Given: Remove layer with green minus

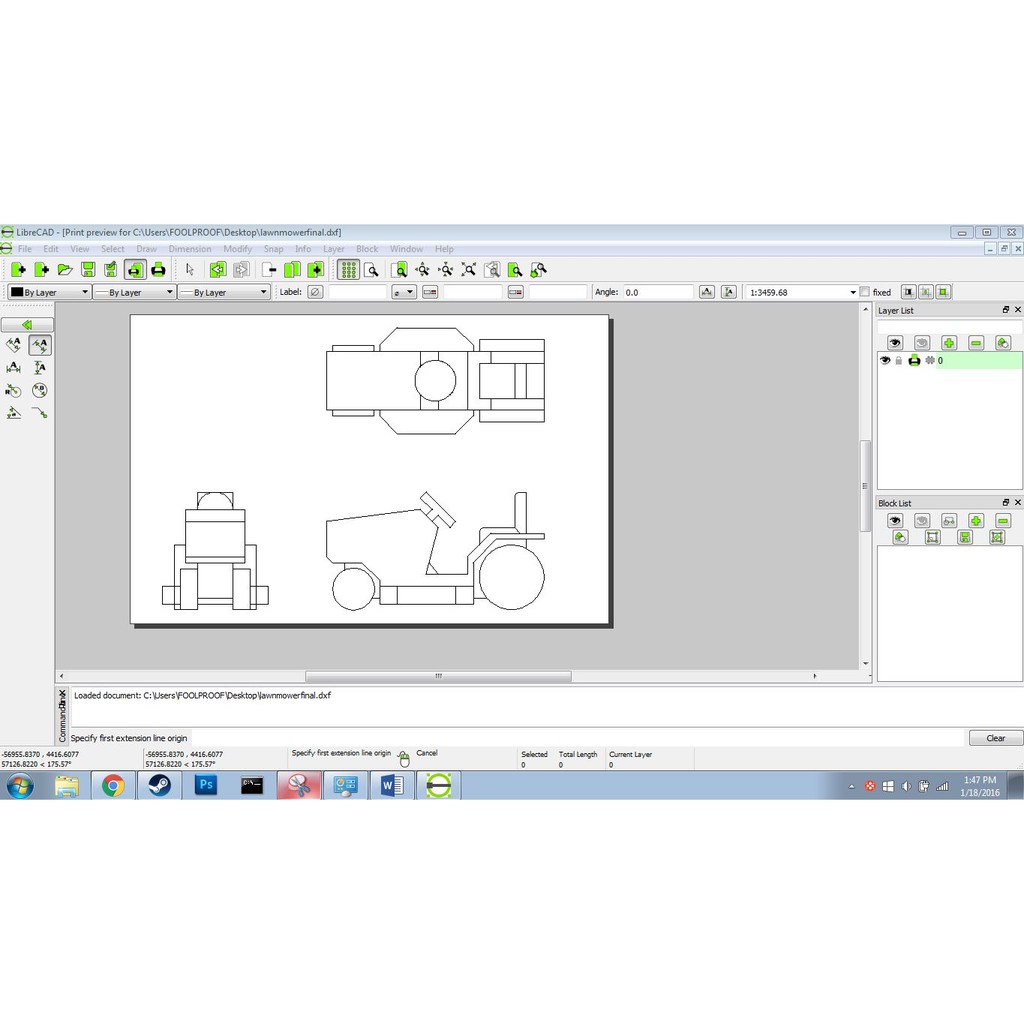Looking at the screenshot, I should tap(976, 343).
